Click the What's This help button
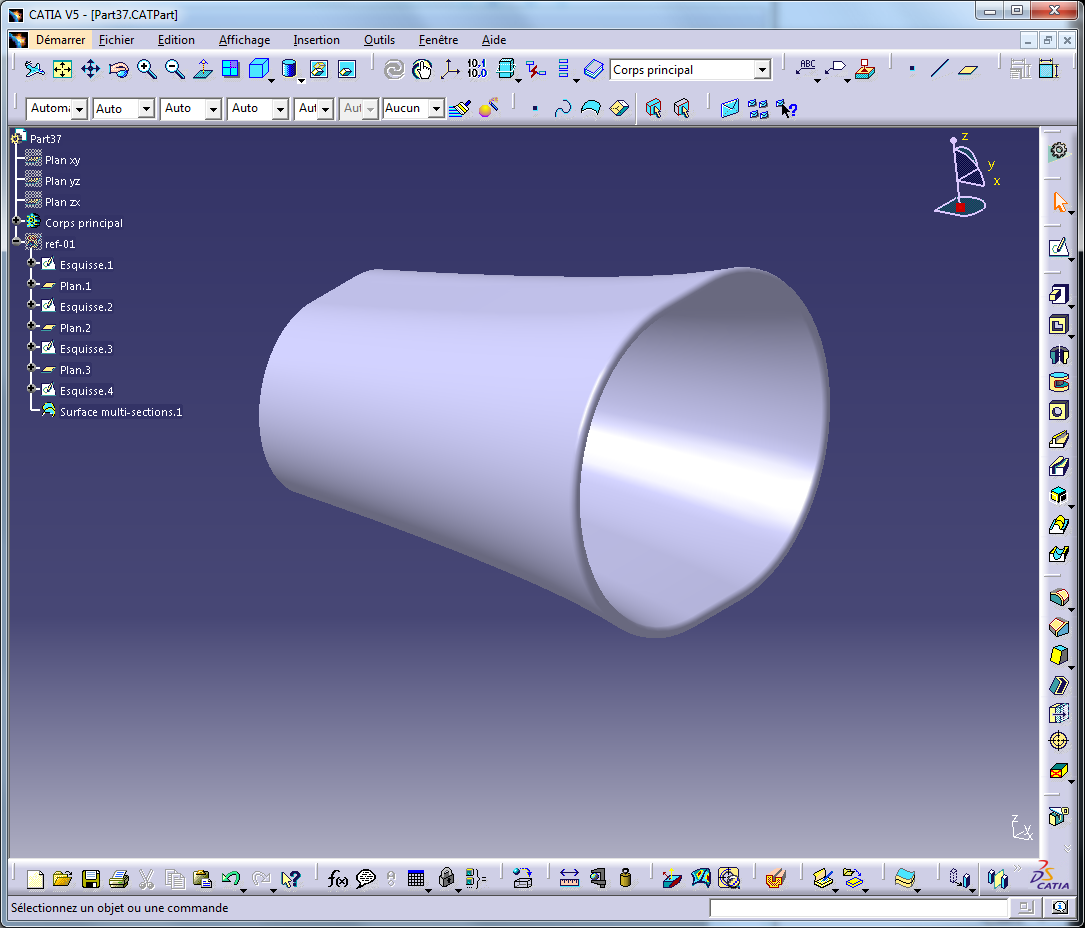The height and width of the screenshot is (928, 1085). [292, 879]
